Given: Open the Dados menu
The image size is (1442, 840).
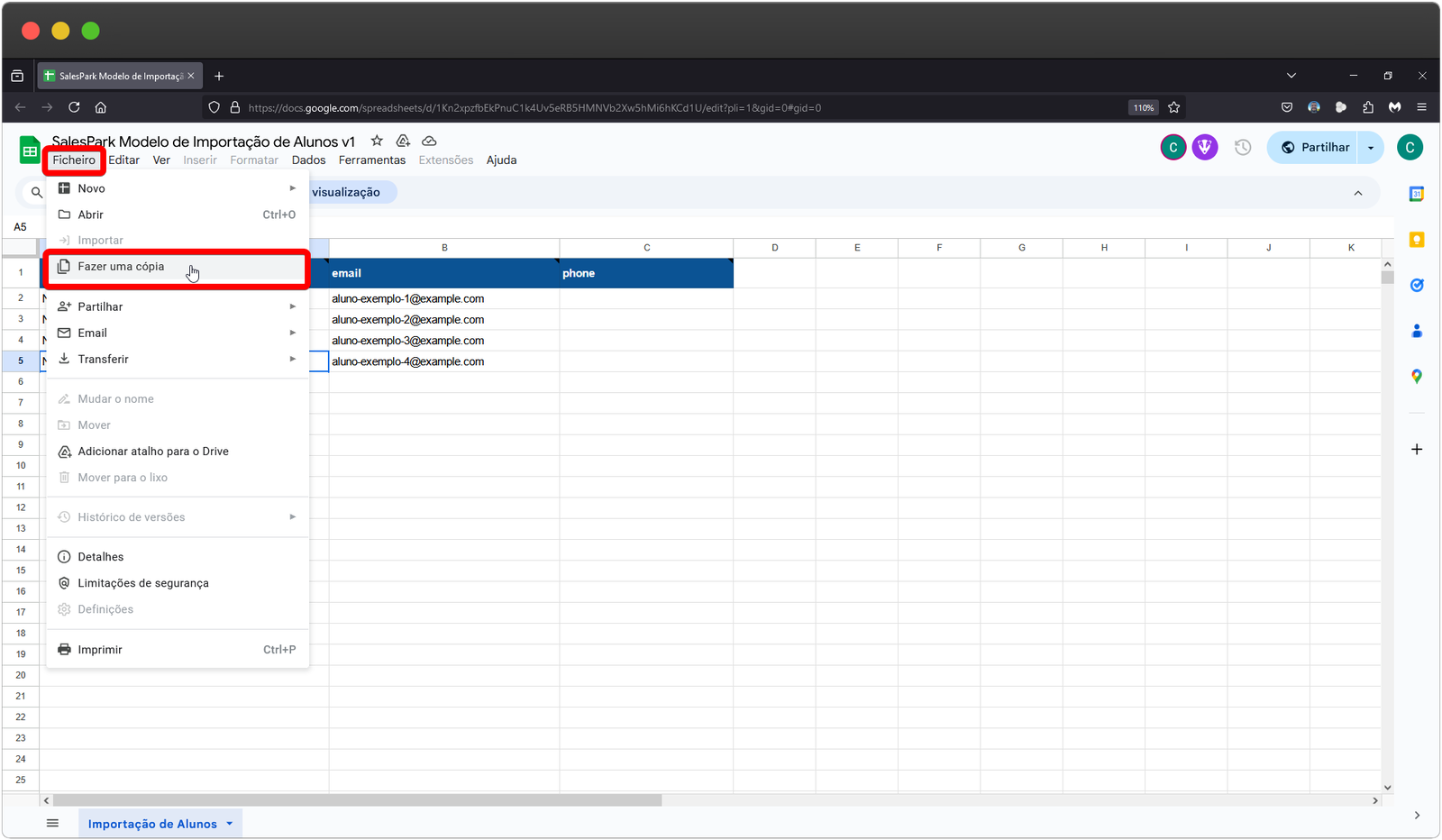Looking at the screenshot, I should point(308,160).
